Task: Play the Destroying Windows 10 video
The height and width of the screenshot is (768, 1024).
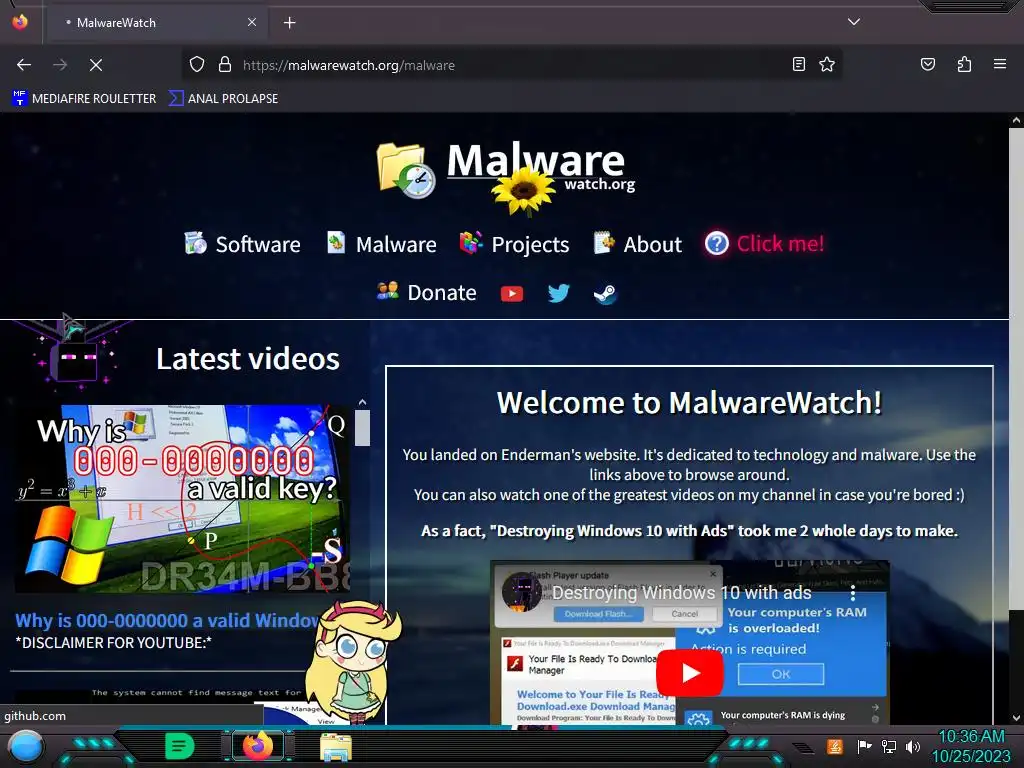Action: click(x=690, y=673)
